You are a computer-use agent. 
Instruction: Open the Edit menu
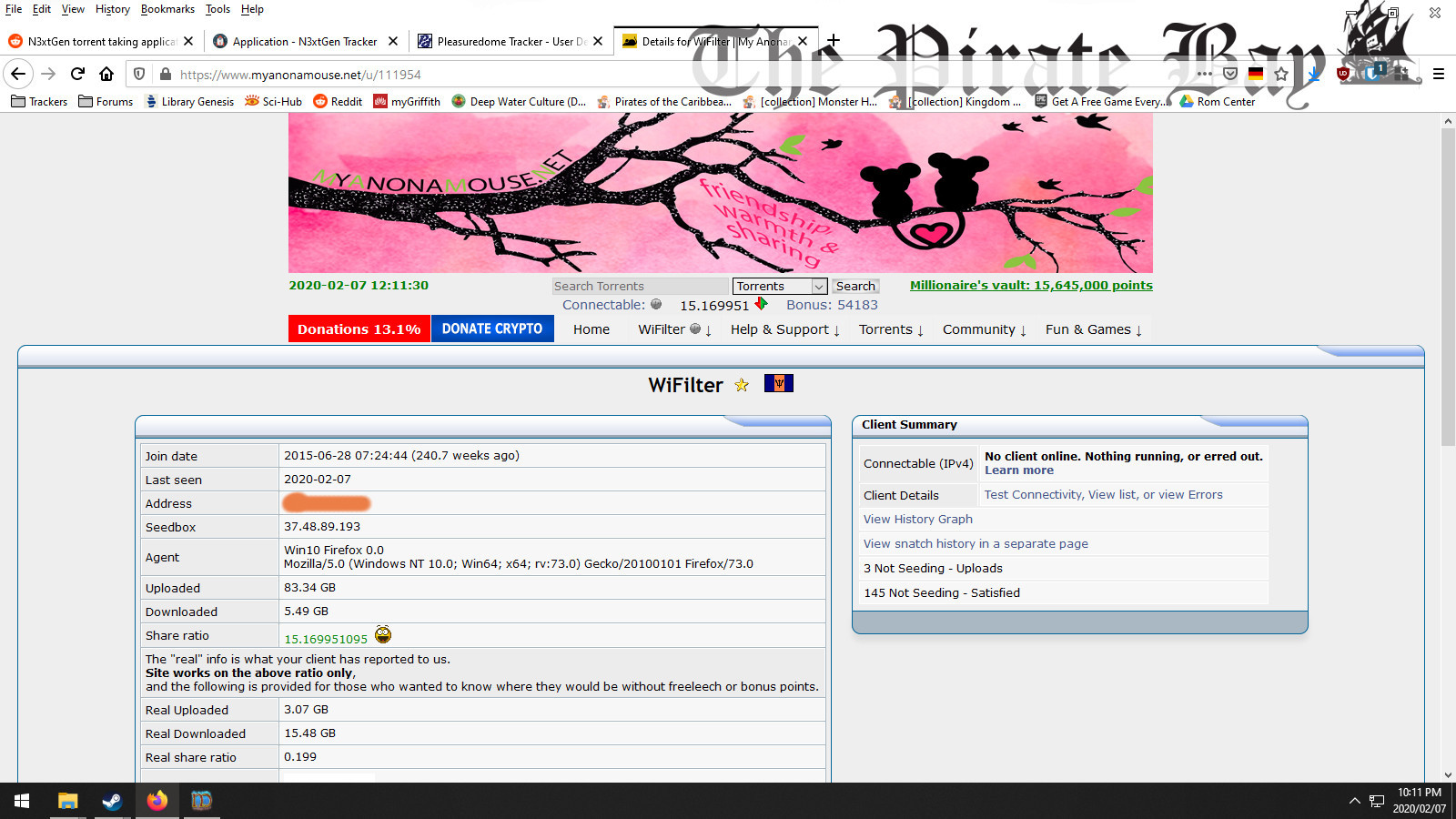pos(42,9)
